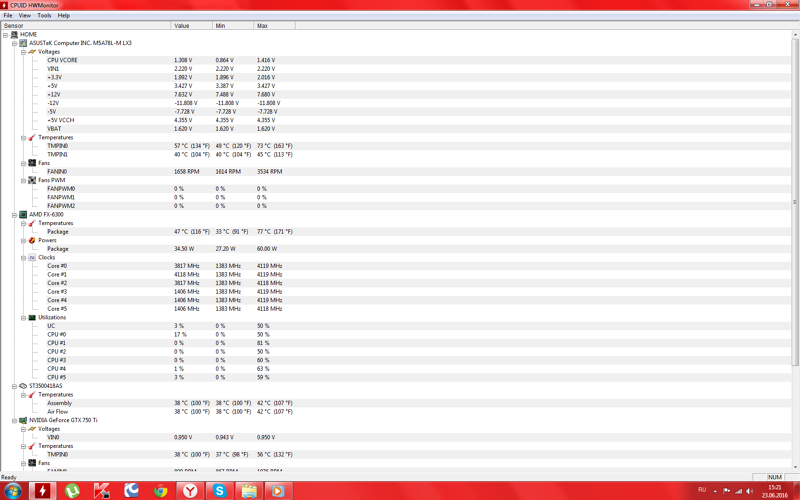Click the Fans icon under NVIDIA GeForce
The height and width of the screenshot is (500, 800).
[x=32, y=463]
